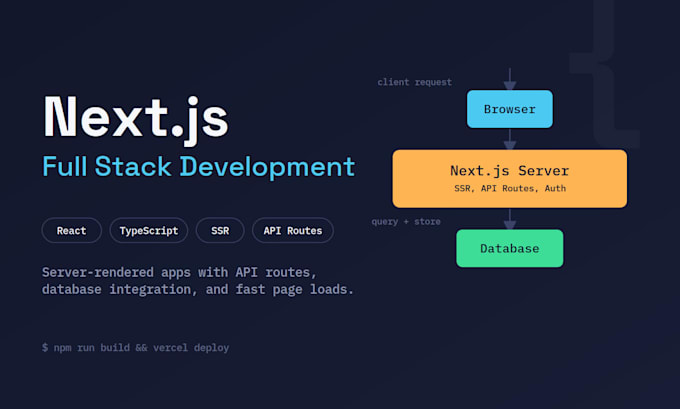This screenshot has height=409, width=680.
Task: Select the API Routes tag pill
Action: pyautogui.click(x=293, y=230)
